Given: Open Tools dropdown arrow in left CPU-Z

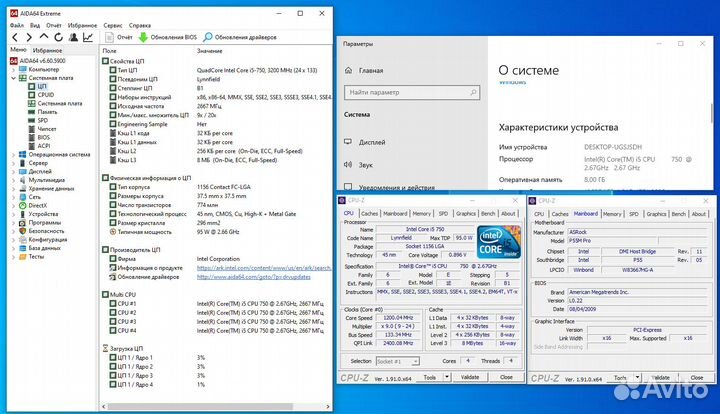Looking at the screenshot, I should 446,377.
